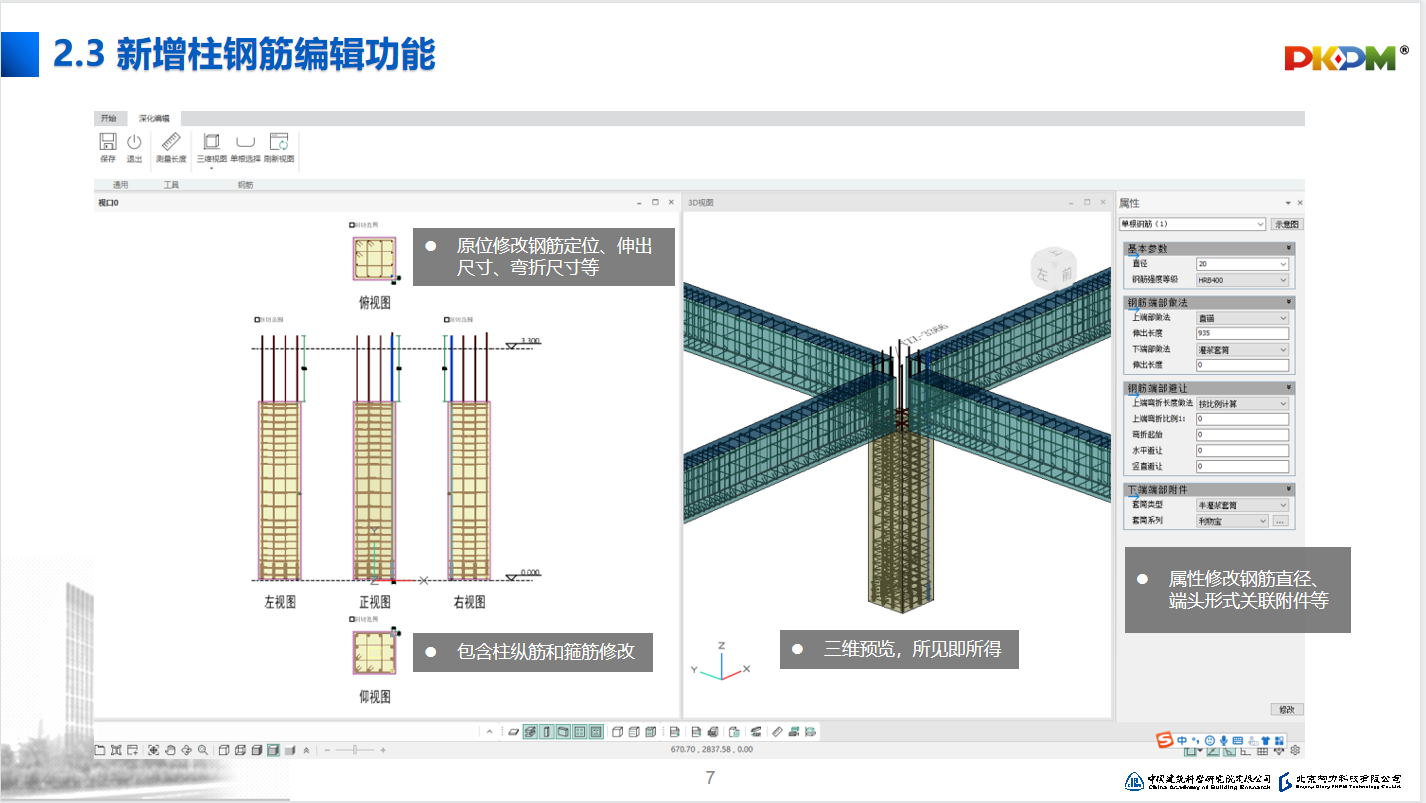
Task: Click the coordinates readout 670.70, 2837.58, 0.00
Action: click(x=712, y=749)
